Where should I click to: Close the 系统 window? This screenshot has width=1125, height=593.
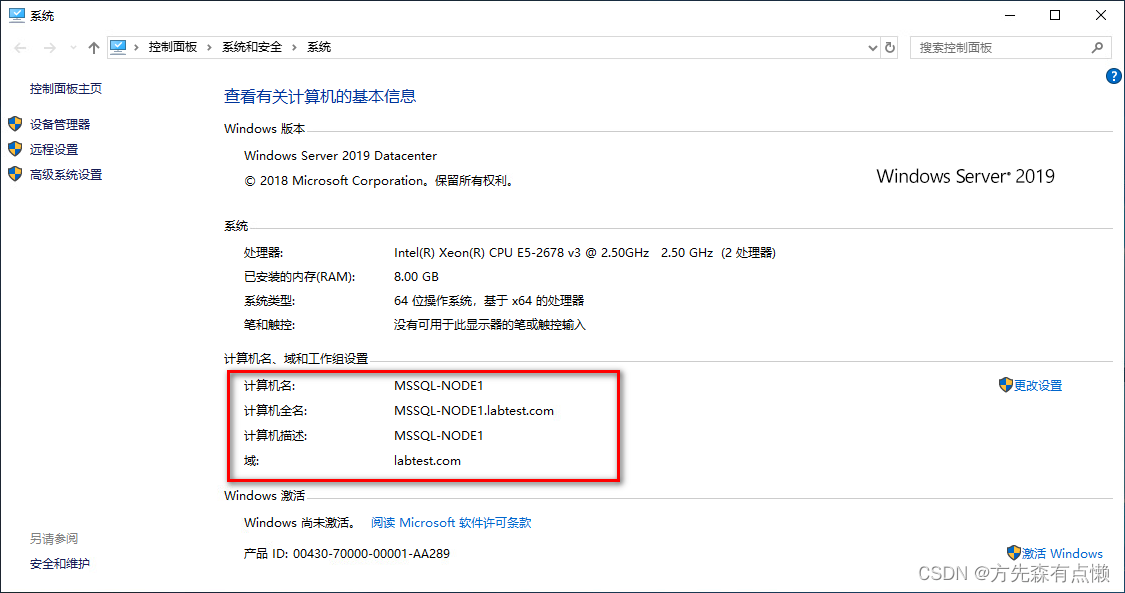[x=1101, y=15]
